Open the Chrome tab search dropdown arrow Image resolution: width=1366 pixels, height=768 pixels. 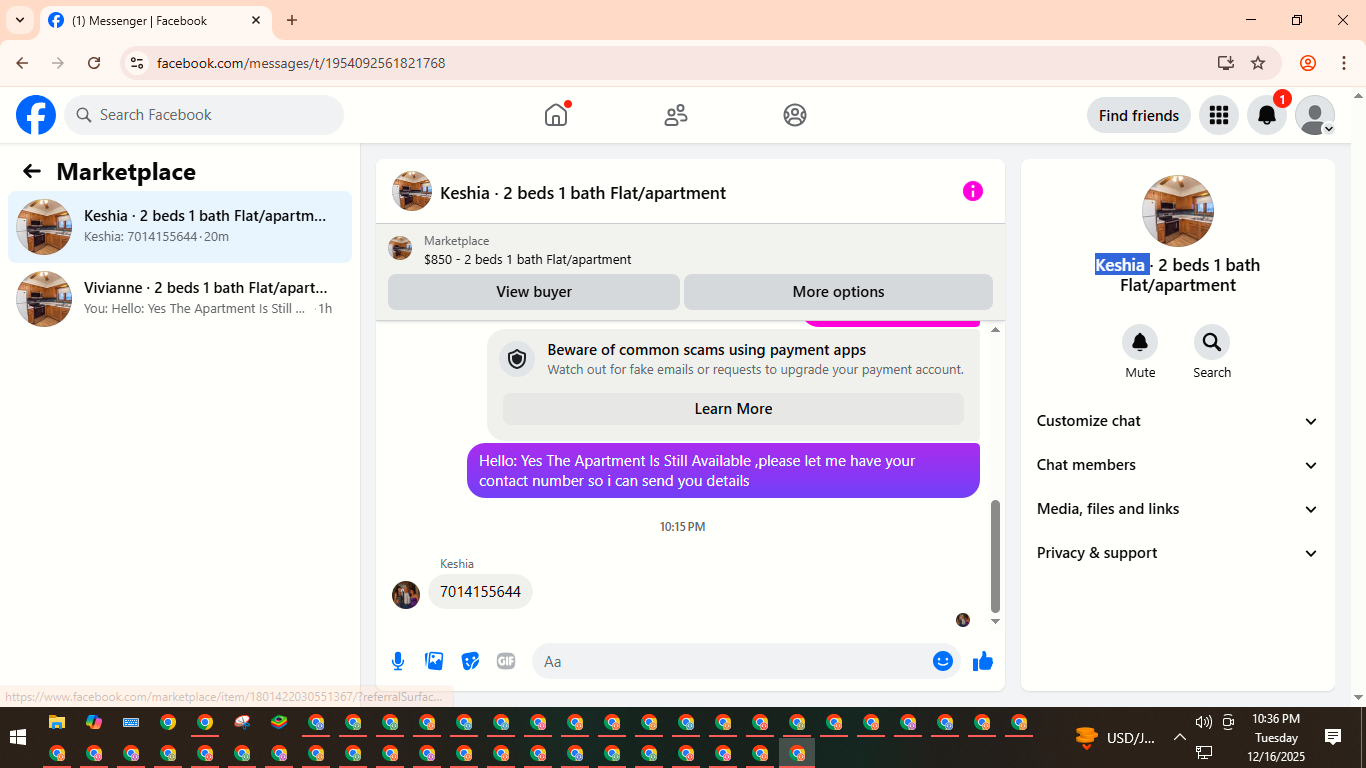pyautogui.click(x=20, y=20)
